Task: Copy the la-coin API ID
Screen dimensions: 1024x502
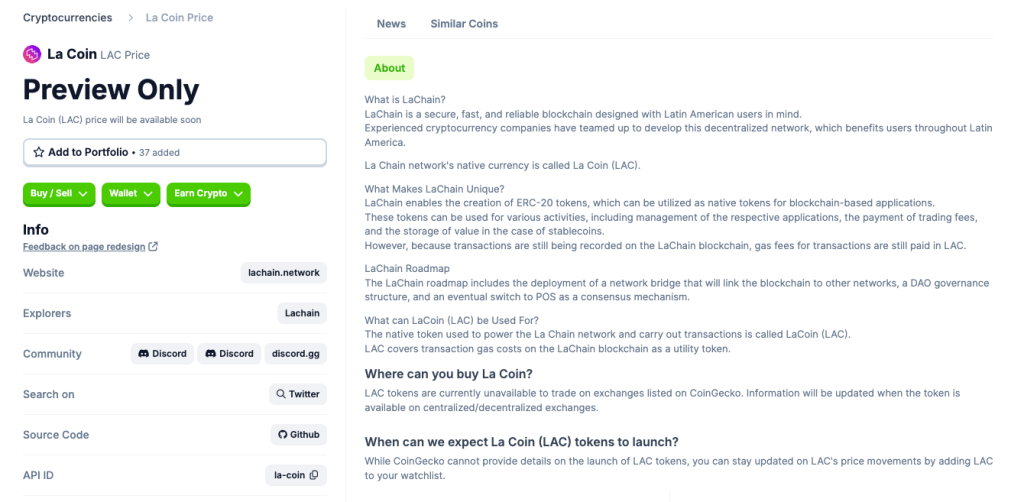Action: point(314,475)
